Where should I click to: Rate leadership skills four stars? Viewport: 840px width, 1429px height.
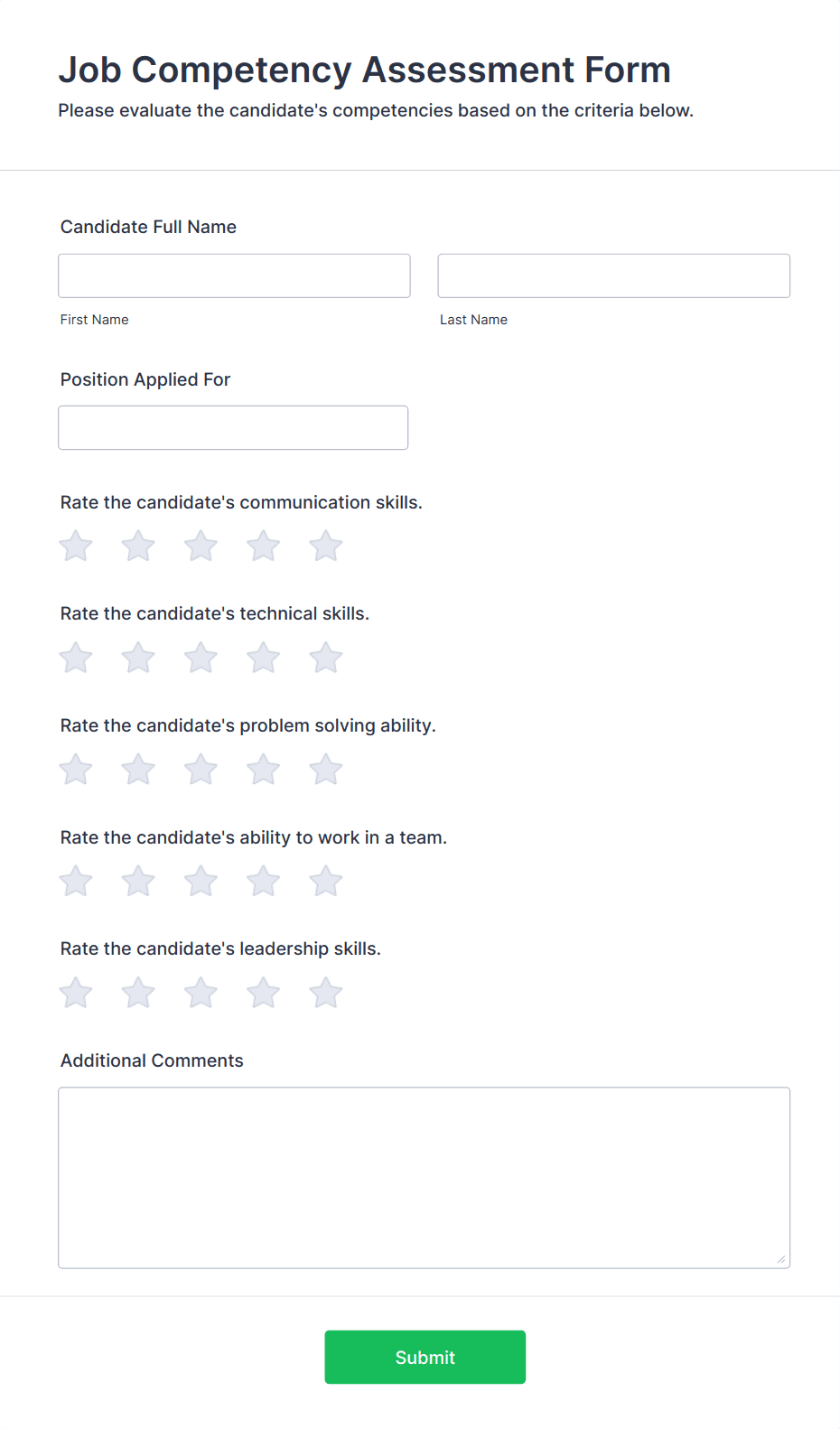[x=264, y=994]
